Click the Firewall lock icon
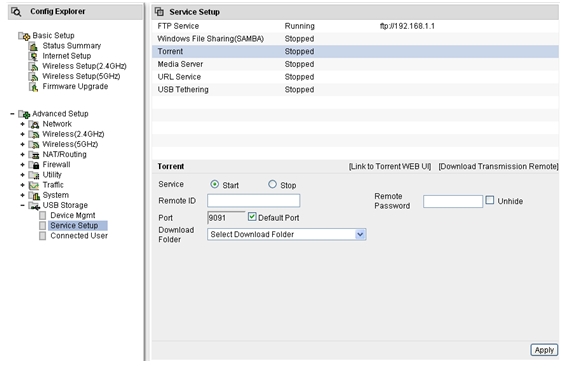 (x=35, y=165)
